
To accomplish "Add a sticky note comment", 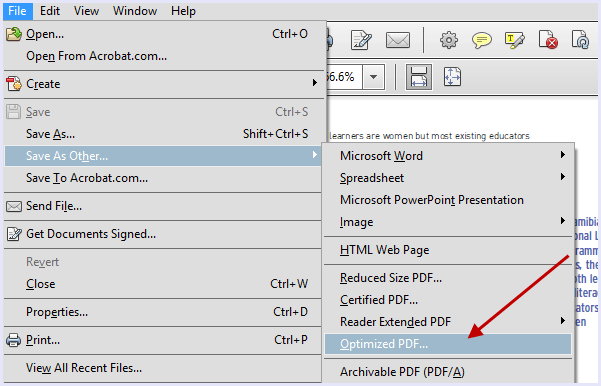I will tap(482, 40).
